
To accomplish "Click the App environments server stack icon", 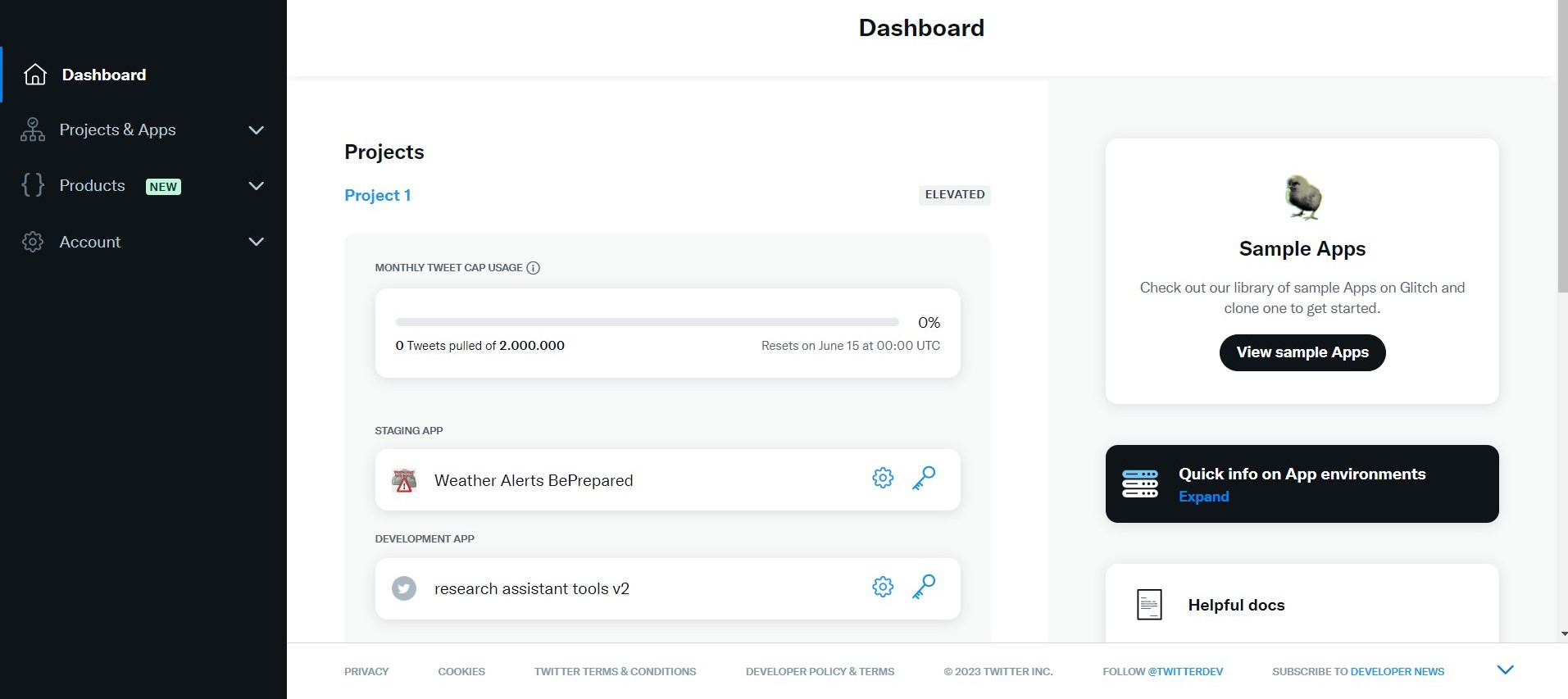I will point(1140,483).
